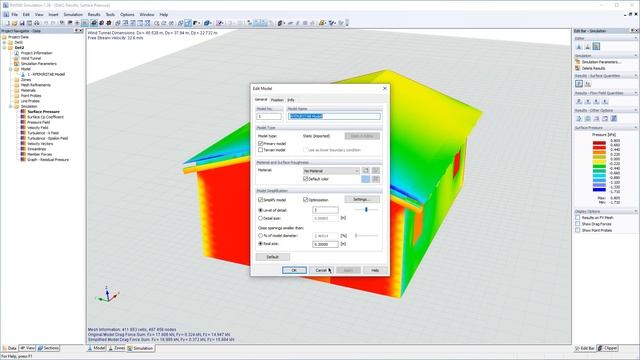Uncheck the Simplify model checkbox

[x=260, y=200]
